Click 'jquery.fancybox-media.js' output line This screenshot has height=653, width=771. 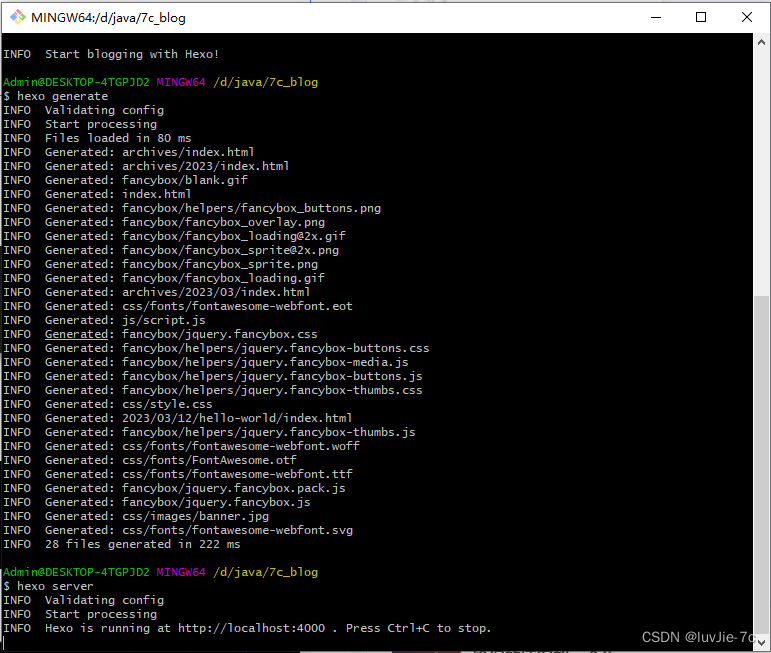click(206, 362)
